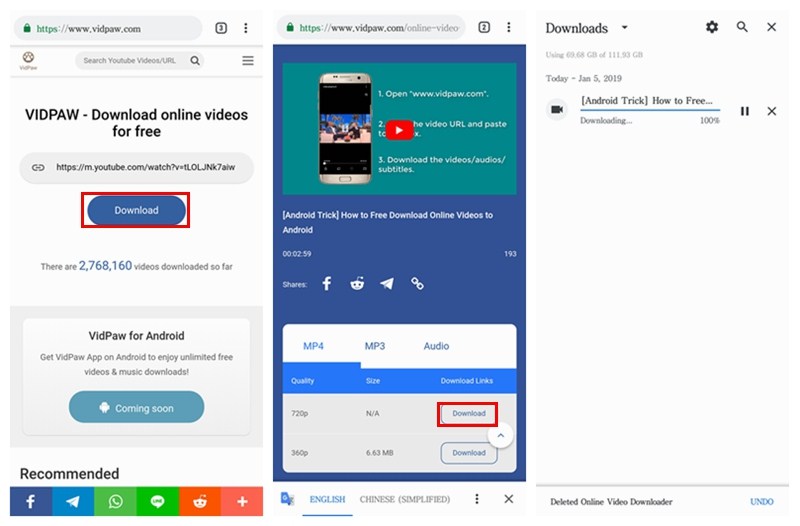Image resolution: width=800 pixels, height=526 pixels.
Task: Click the Telegram icon next to Shares
Action: (387, 284)
